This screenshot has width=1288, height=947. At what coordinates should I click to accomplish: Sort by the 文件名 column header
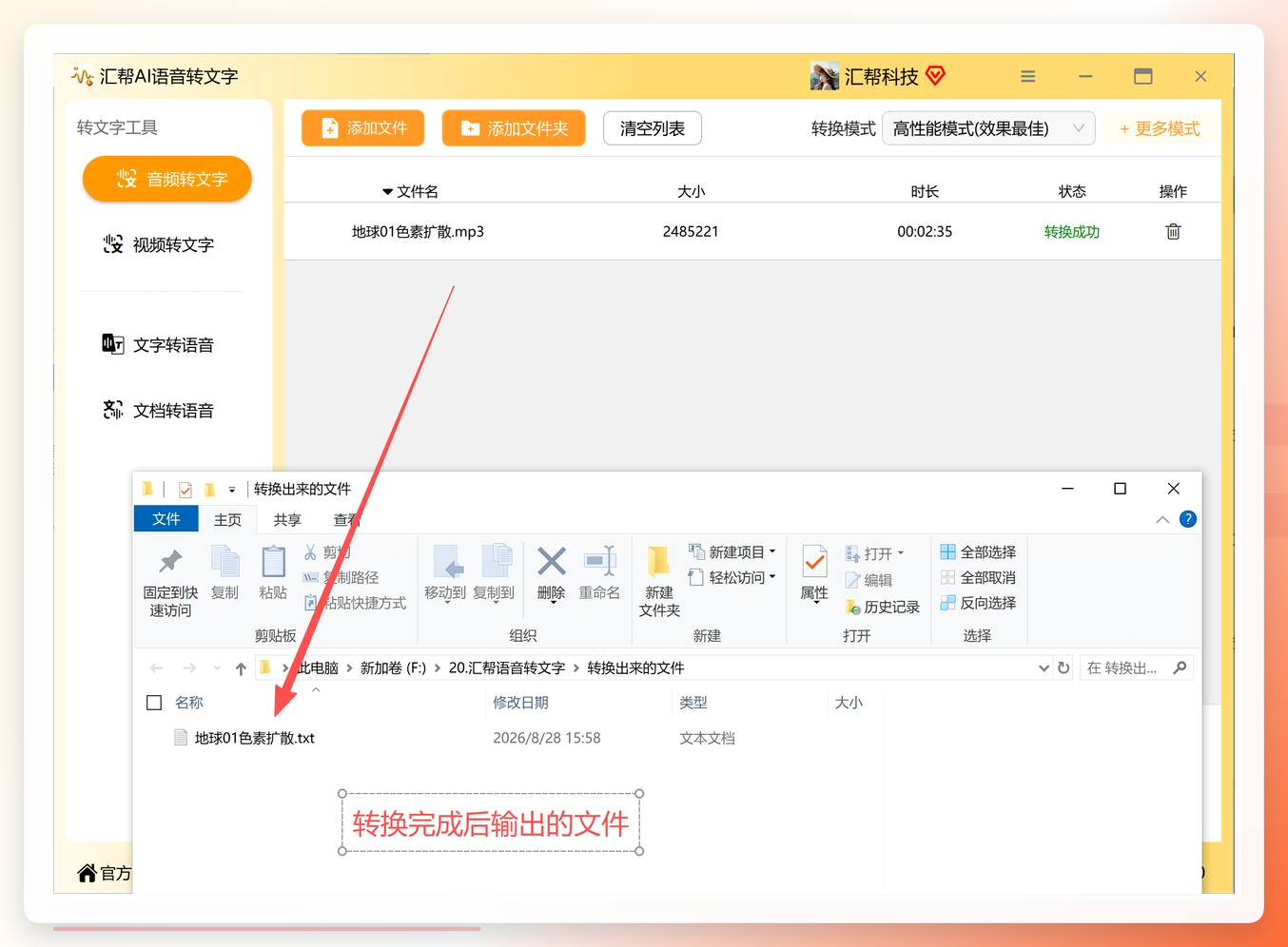[410, 191]
